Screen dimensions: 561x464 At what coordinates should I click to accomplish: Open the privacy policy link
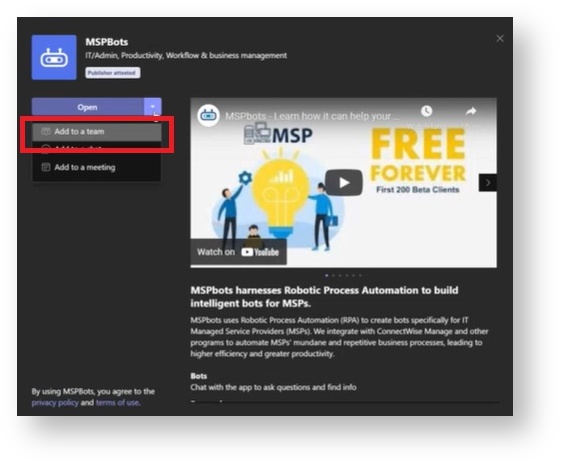(55, 403)
